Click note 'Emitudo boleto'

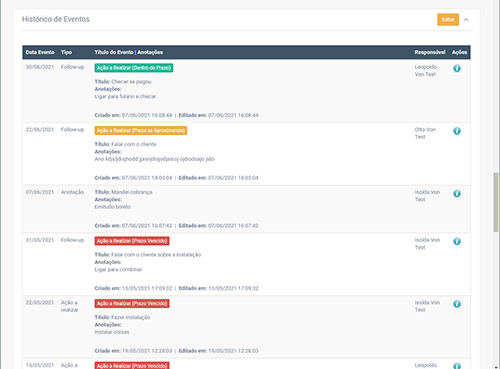[112, 207]
